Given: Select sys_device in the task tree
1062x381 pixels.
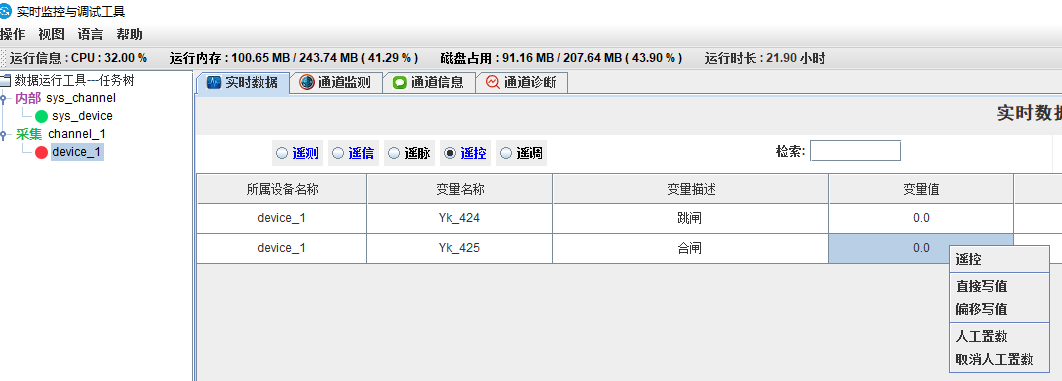Looking at the screenshot, I should click(x=82, y=116).
